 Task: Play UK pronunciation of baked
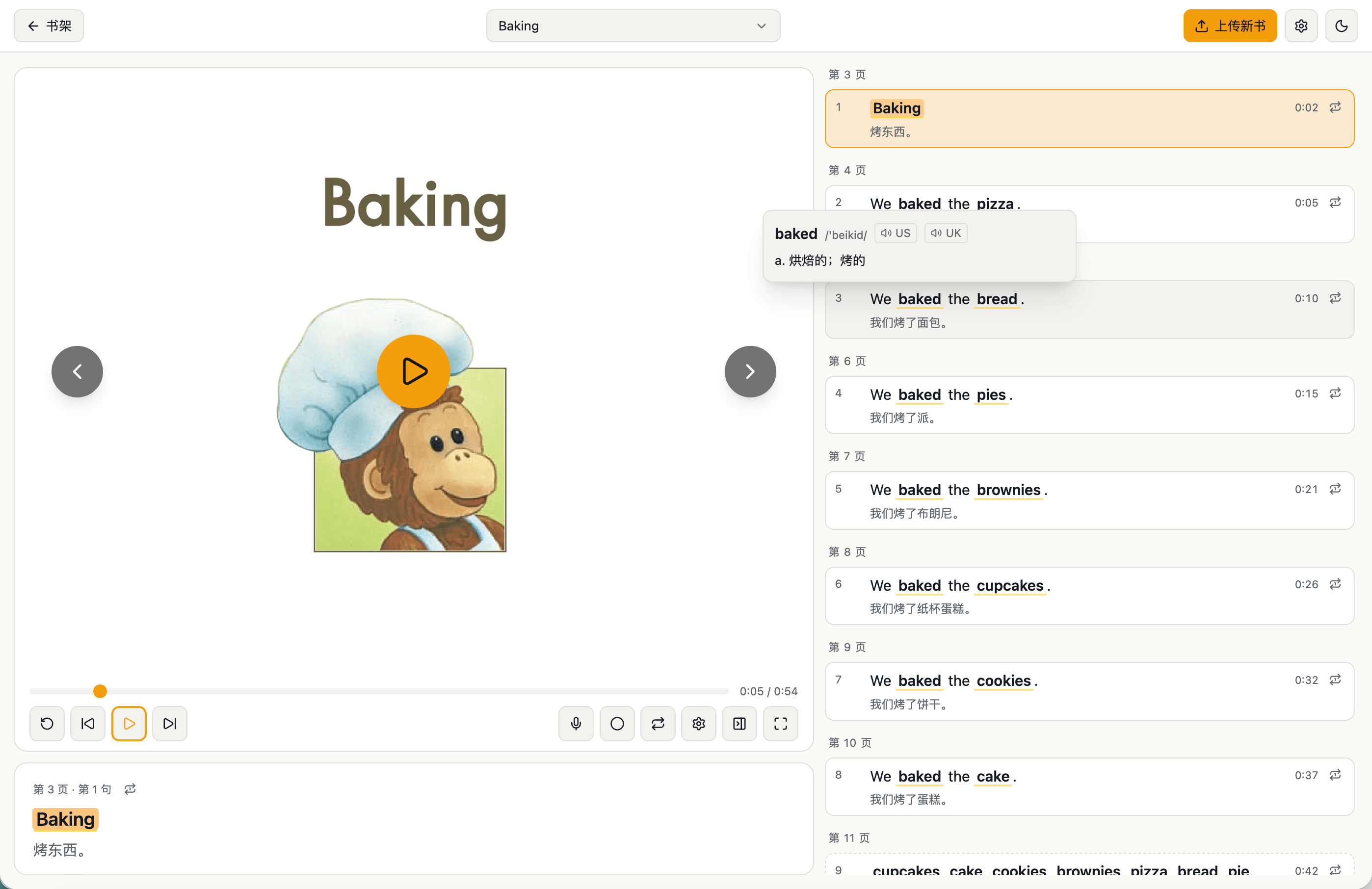(946, 233)
